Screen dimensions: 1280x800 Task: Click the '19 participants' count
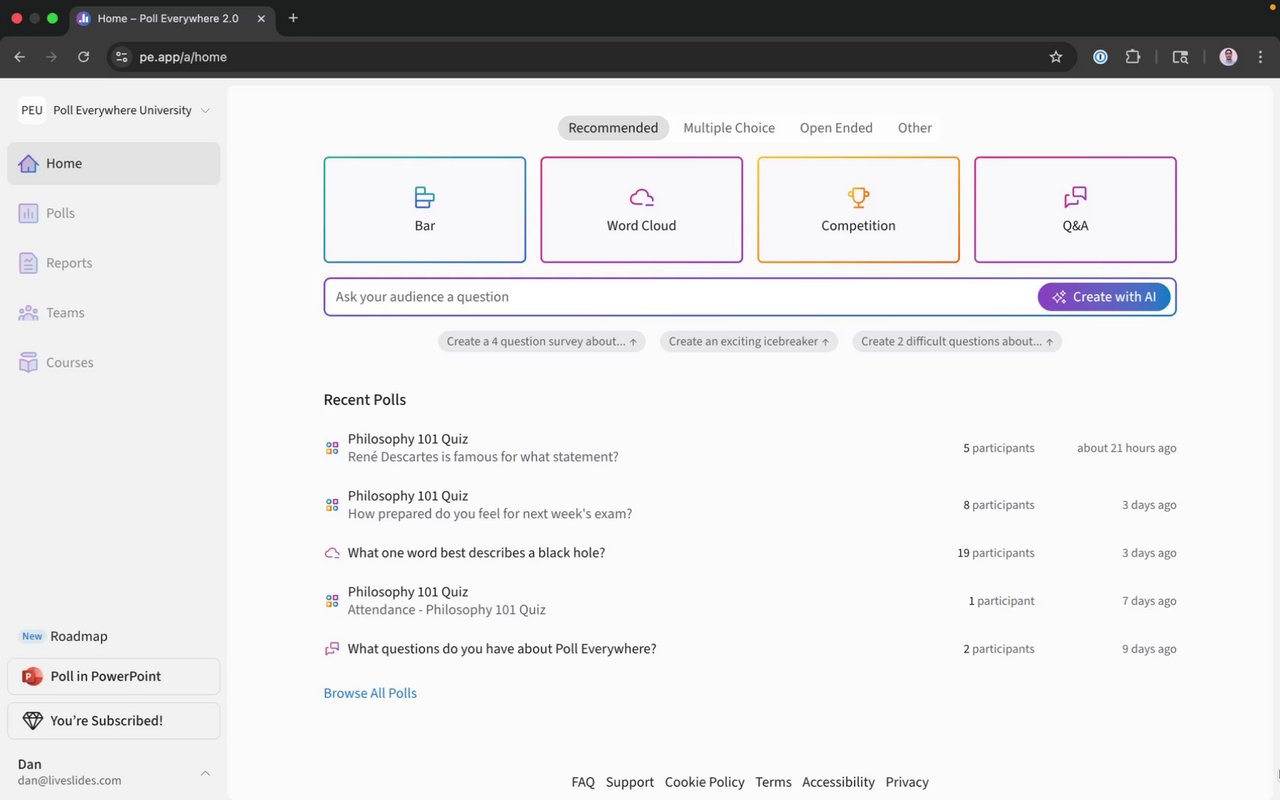(996, 553)
